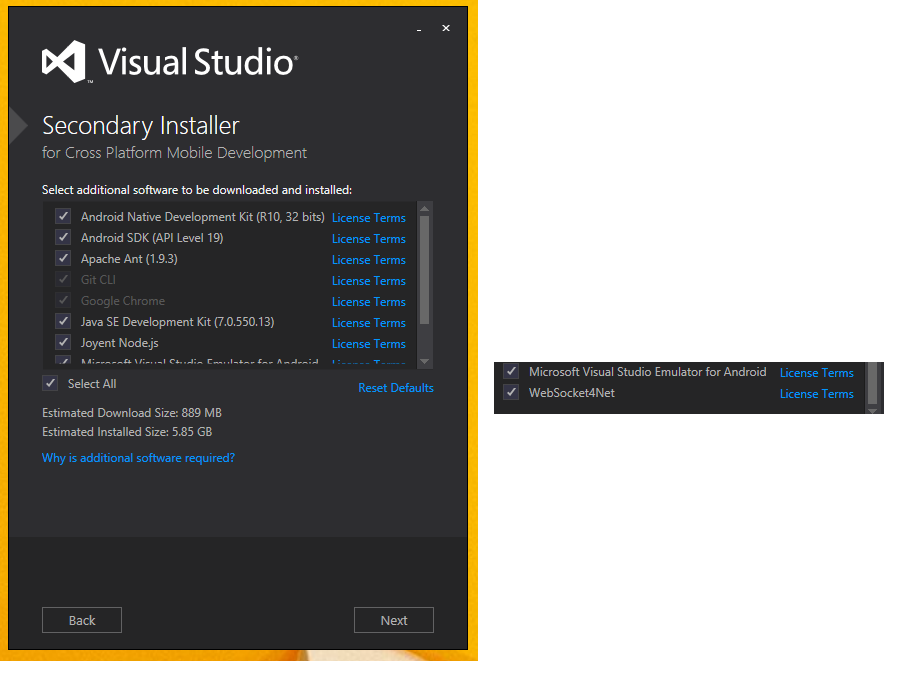Select the 'Joyent Node.js' item text
This screenshot has height=680, width=902.
[x=120, y=343]
